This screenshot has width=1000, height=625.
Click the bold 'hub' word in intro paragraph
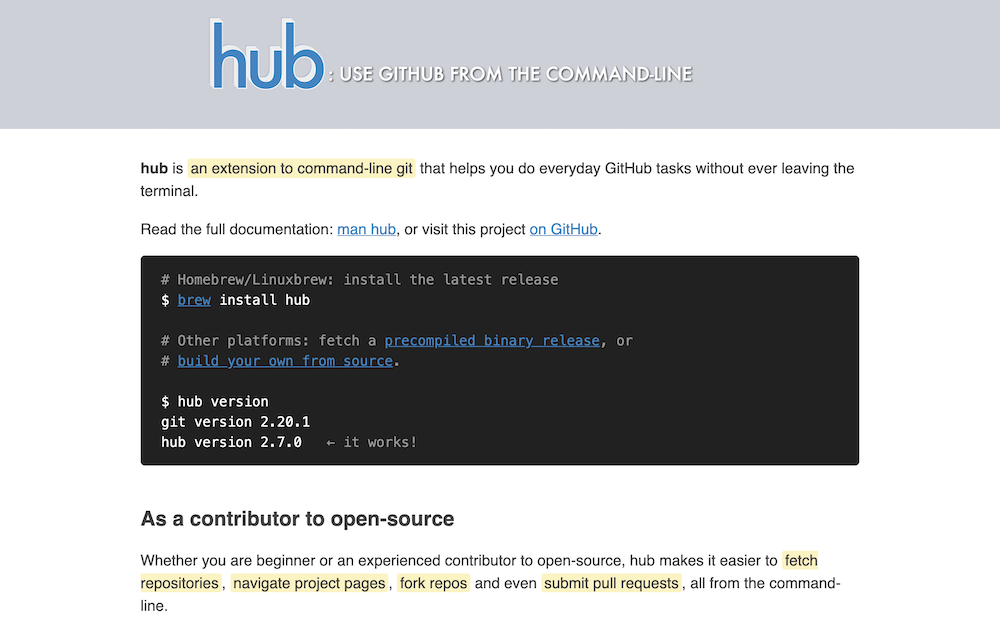(x=154, y=168)
